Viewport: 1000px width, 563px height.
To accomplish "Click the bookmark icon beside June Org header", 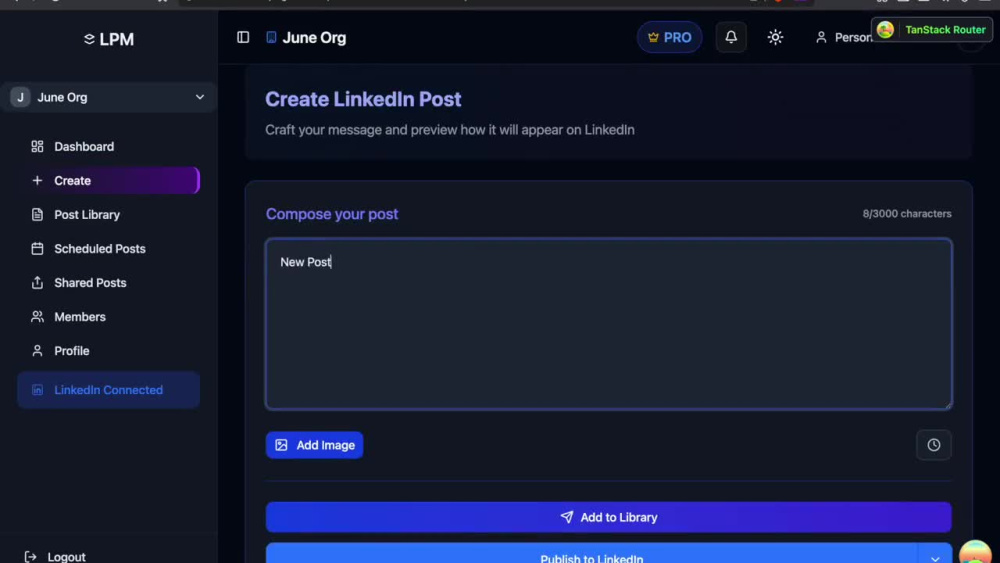I will [x=271, y=38].
